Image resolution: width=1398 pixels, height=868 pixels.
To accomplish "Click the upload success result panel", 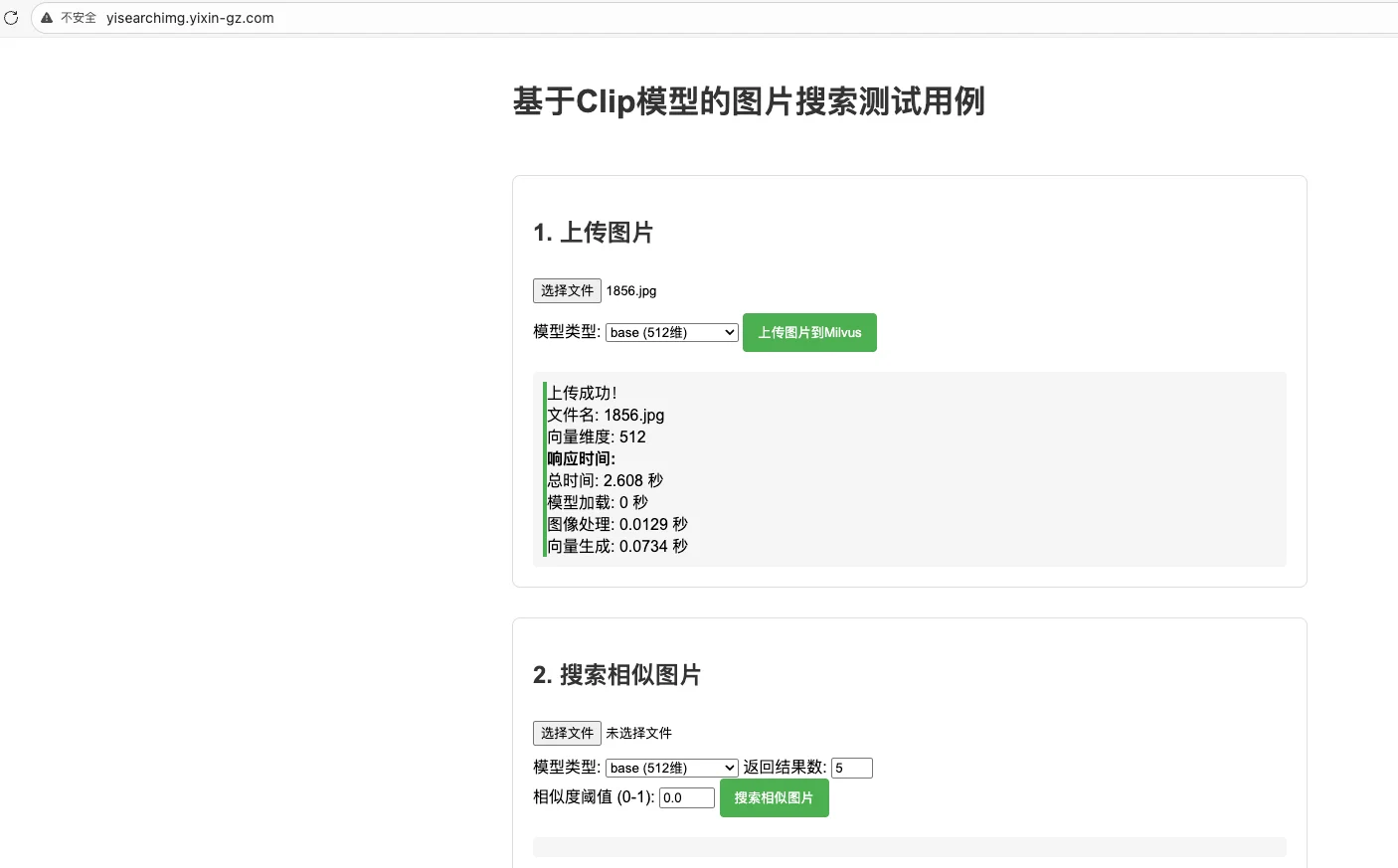I will pyautogui.click(x=909, y=469).
